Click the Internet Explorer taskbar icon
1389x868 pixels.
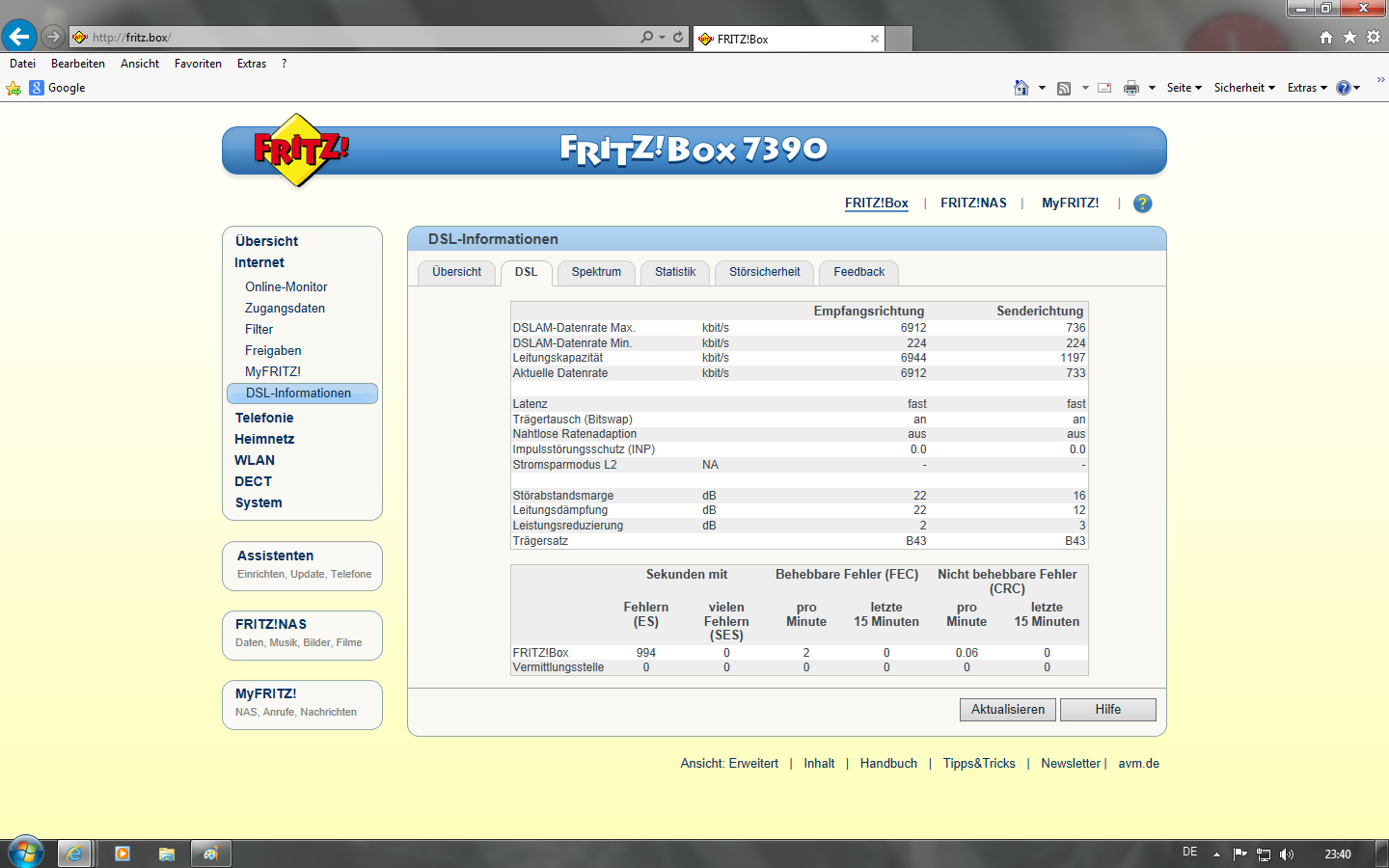coord(74,854)
